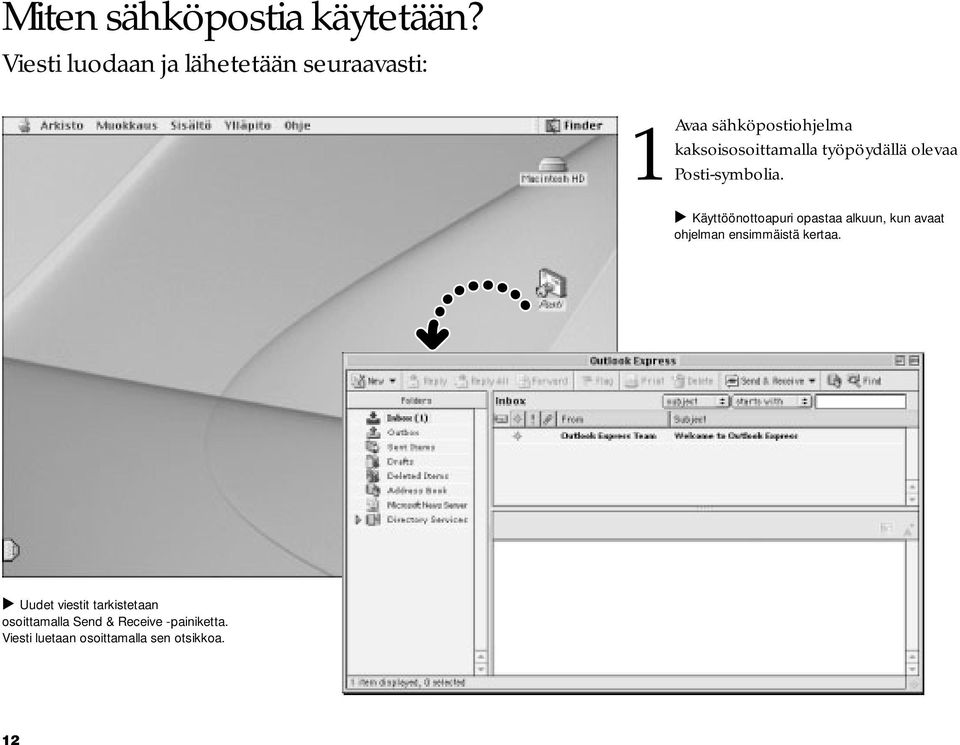Click the Folders pane header

point(416,401)
